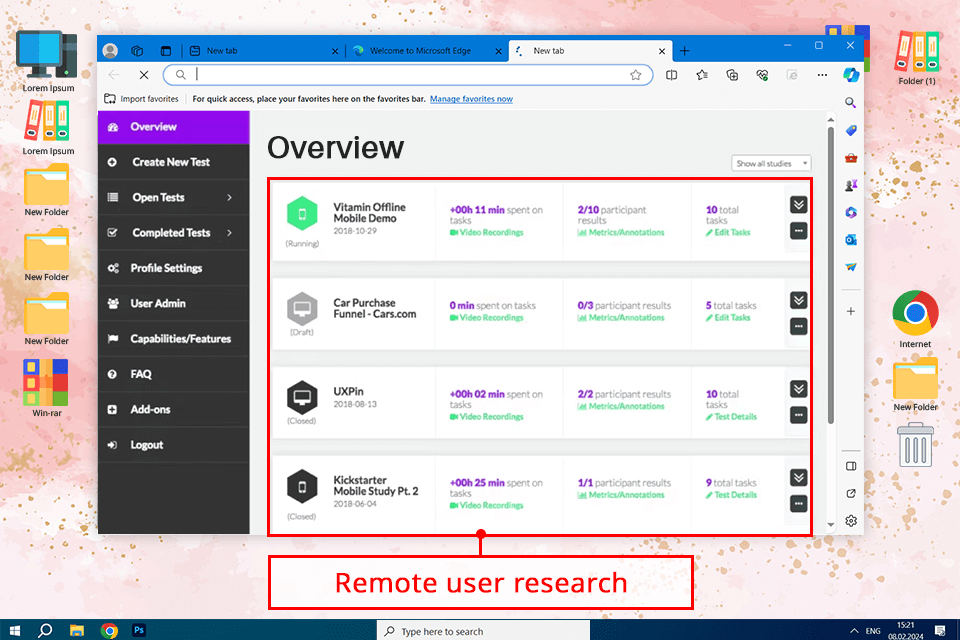Open Edge sidebar shopping tag icon
Viewport: 960px width, 640px height.
tap(851, 130)
